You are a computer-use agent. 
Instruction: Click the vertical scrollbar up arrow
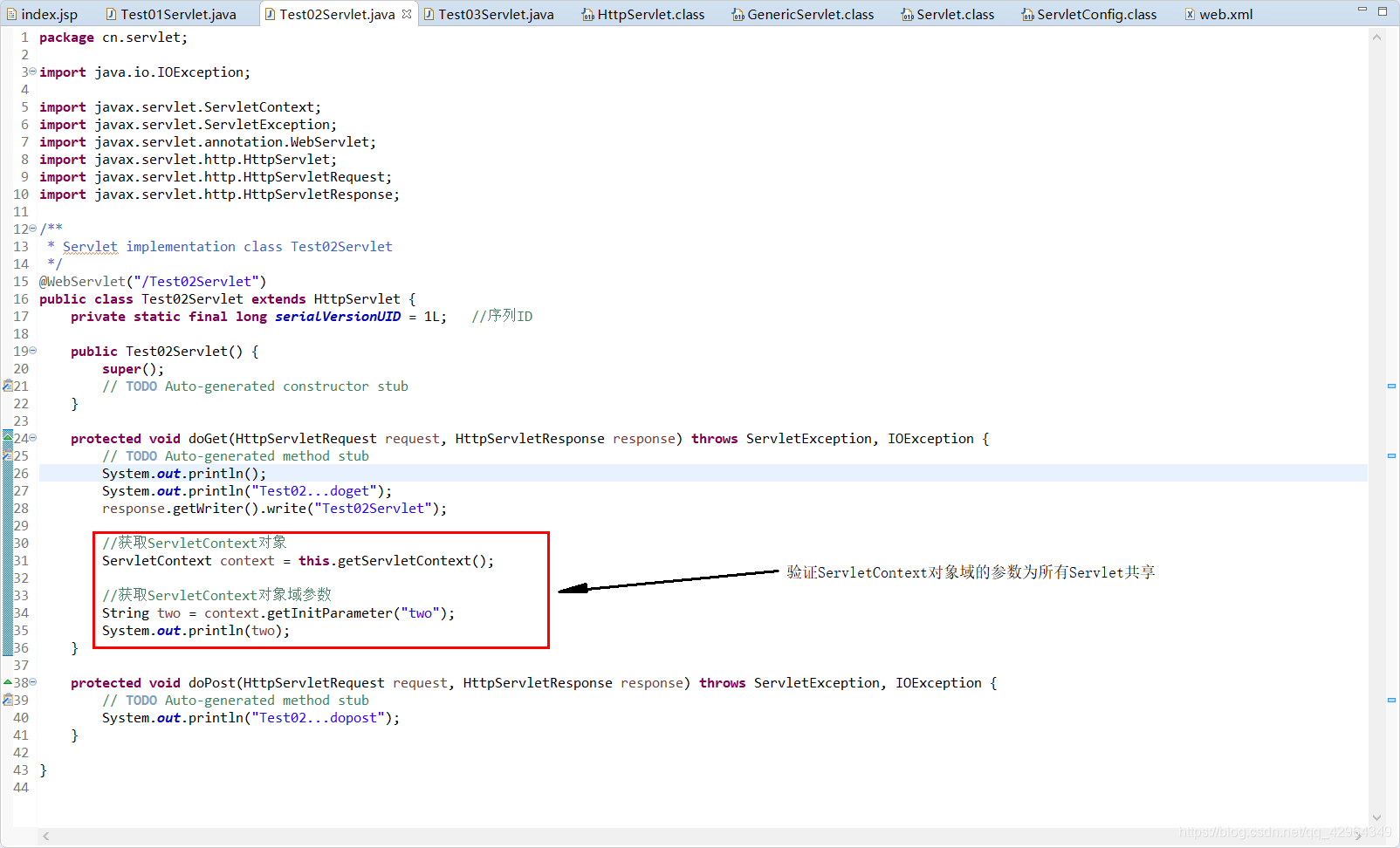point(1377,38)
